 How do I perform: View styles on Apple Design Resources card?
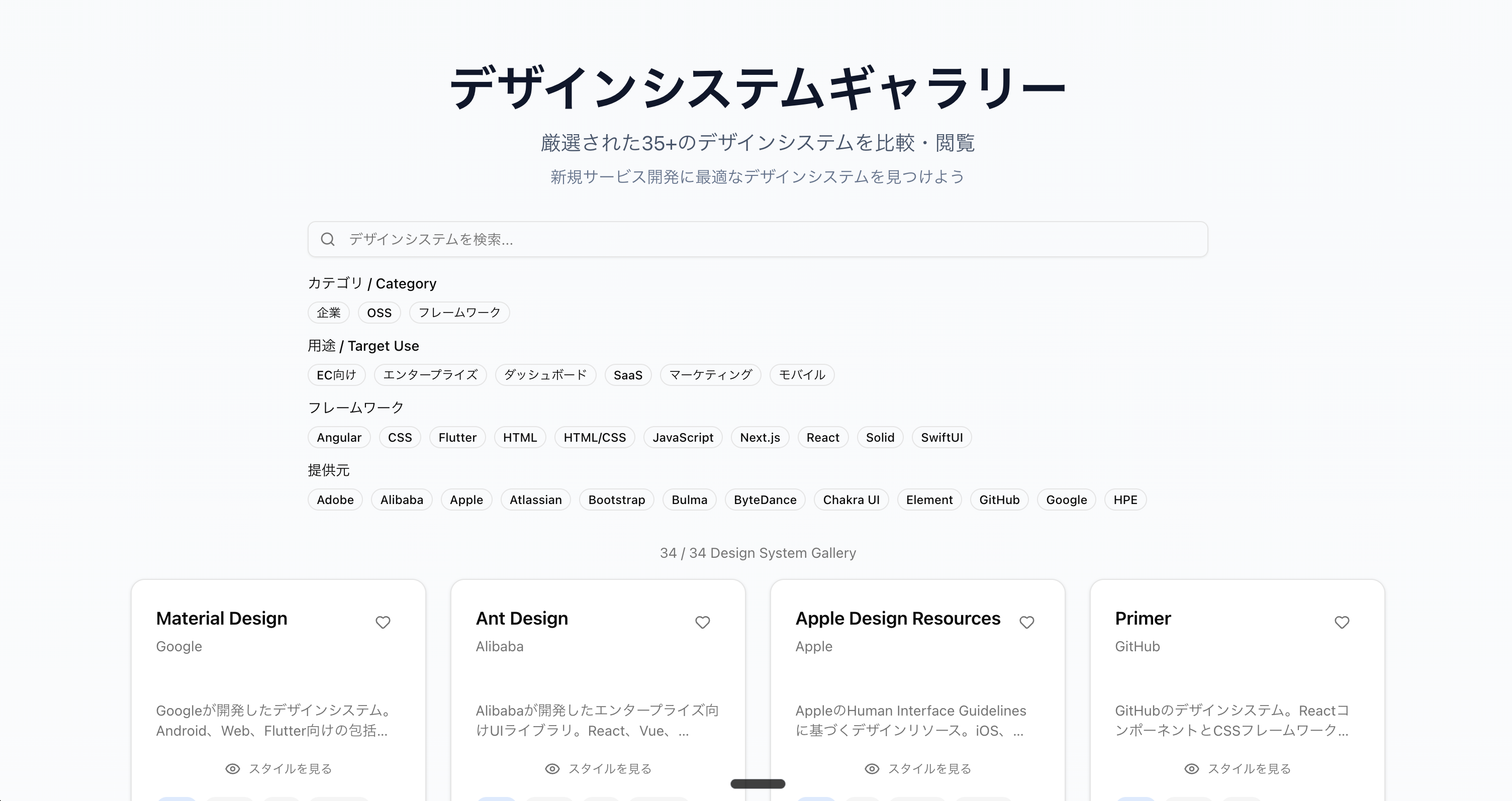coord(918,769)
